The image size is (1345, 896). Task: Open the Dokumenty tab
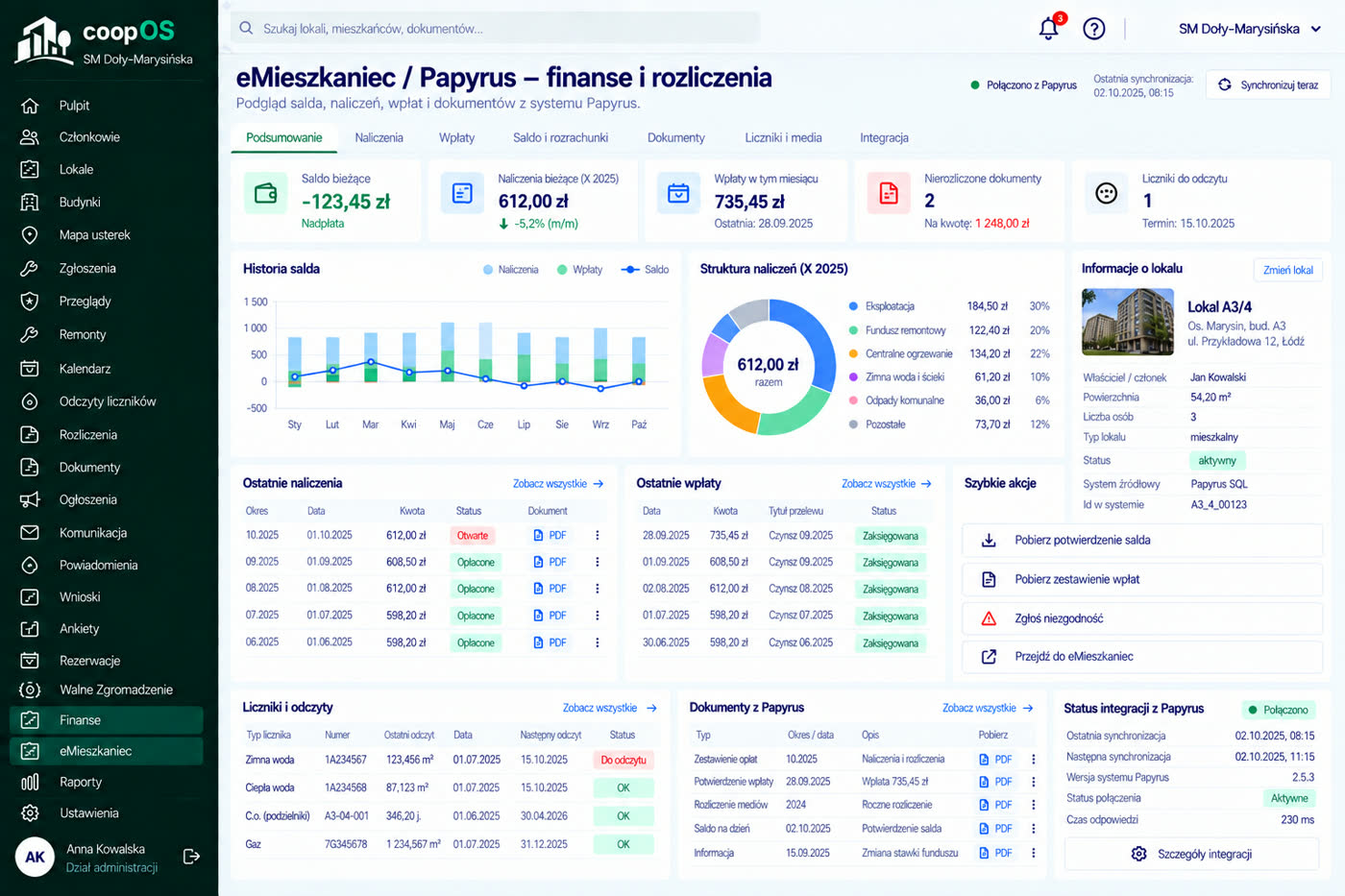[675, 138]
